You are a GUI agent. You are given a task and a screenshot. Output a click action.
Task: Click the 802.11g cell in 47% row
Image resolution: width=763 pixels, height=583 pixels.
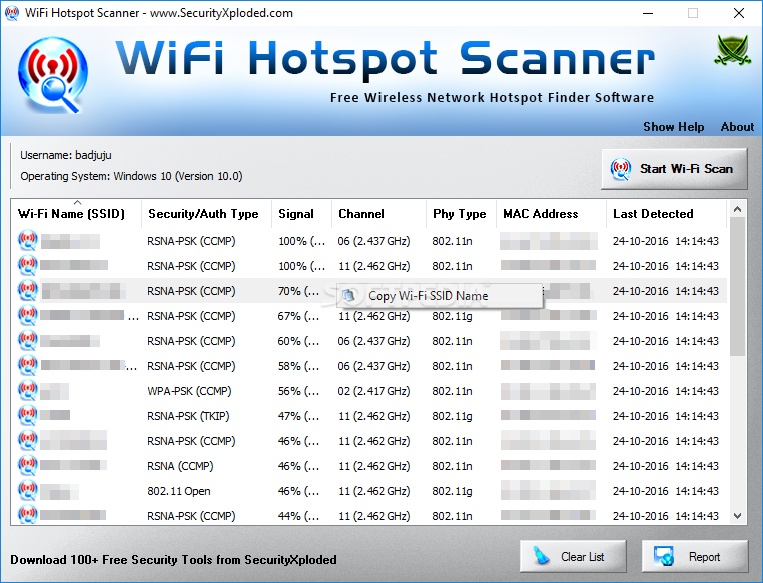coord(453,416)
